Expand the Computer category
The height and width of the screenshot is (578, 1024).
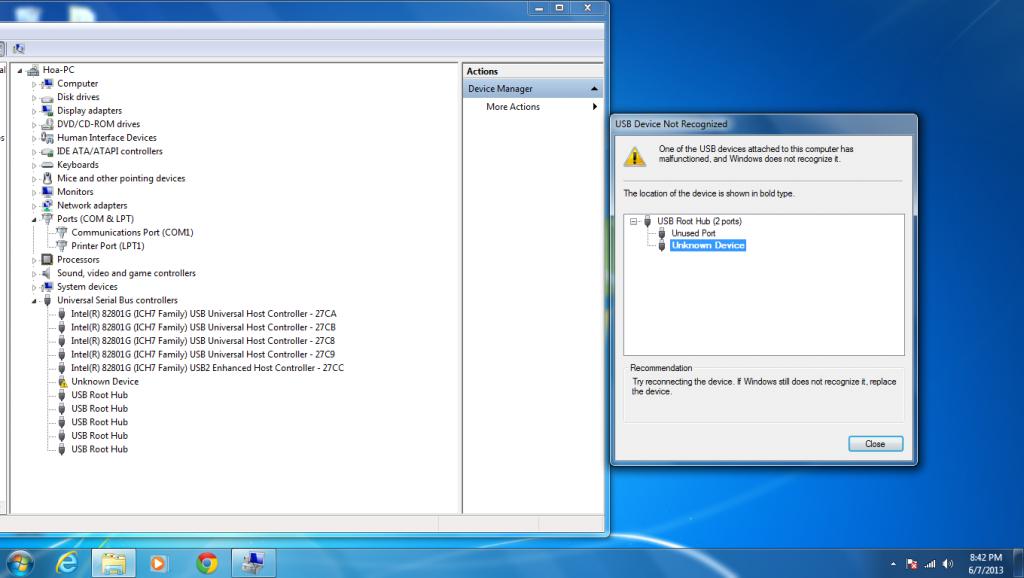click(34, 84)
